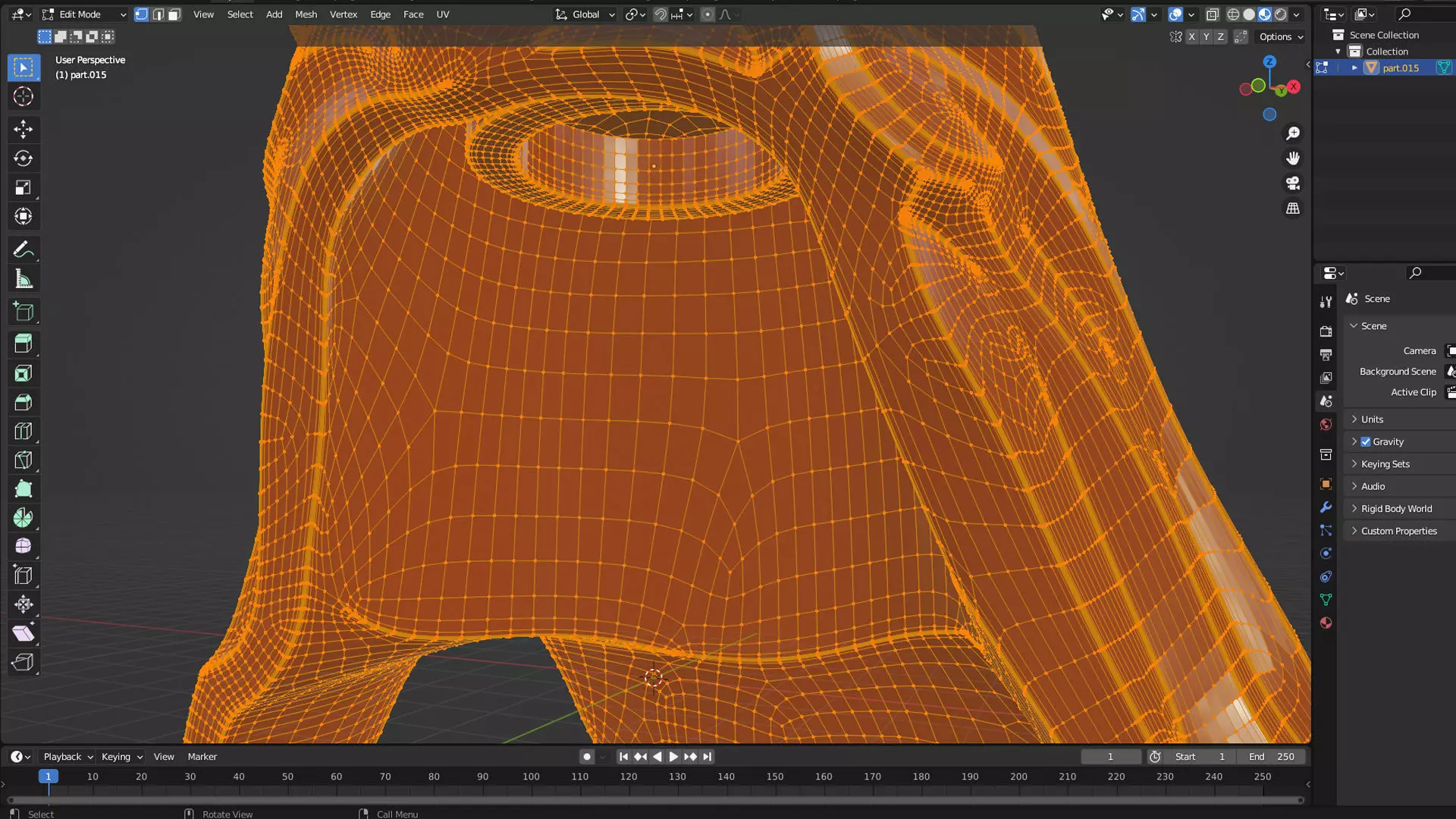This screenshot has width=1456, height=819.
Task: Switch to face select mode
Action: (174, 14)
